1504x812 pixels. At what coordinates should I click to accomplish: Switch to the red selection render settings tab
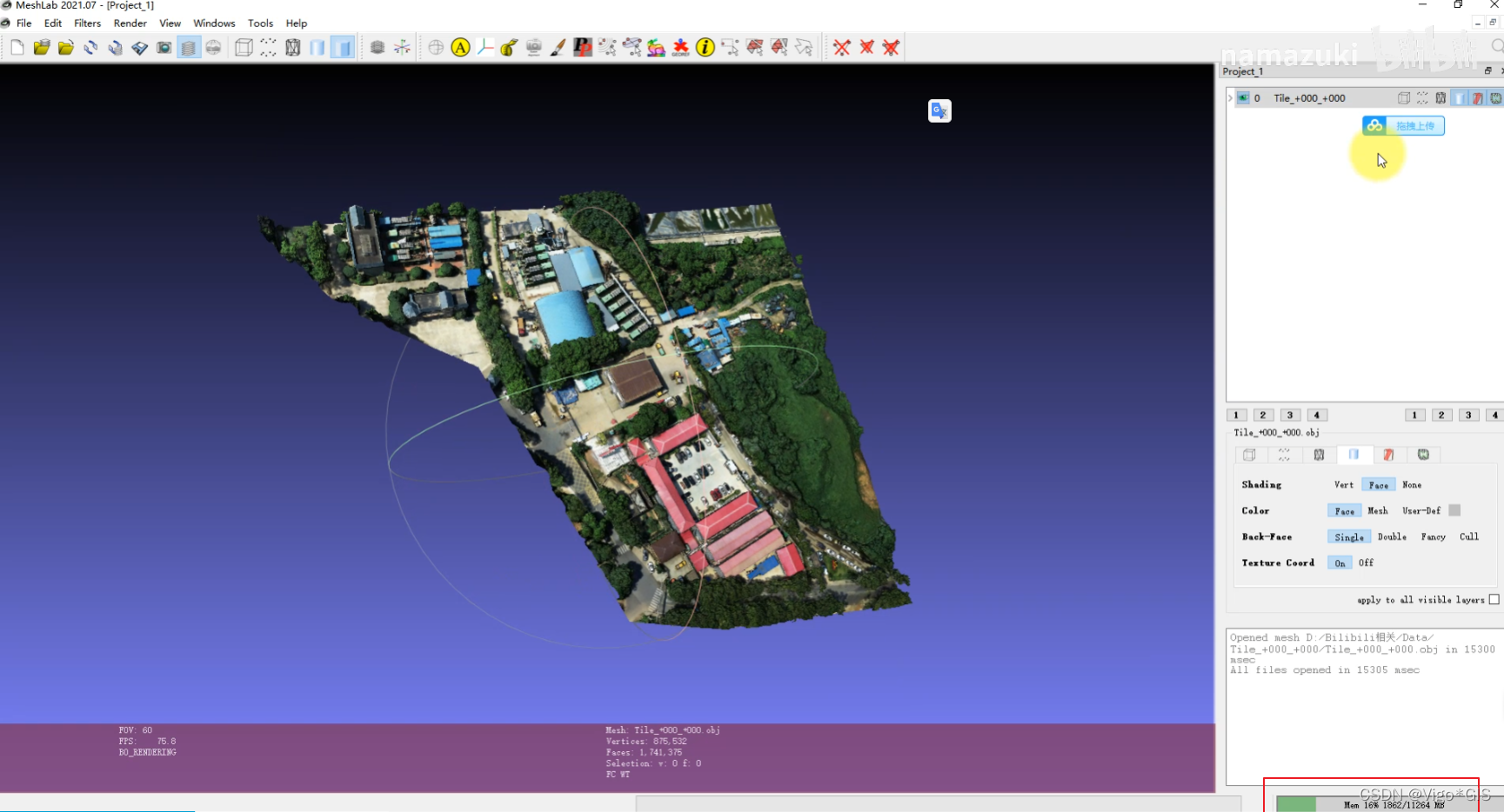[x=1388, y=455]
